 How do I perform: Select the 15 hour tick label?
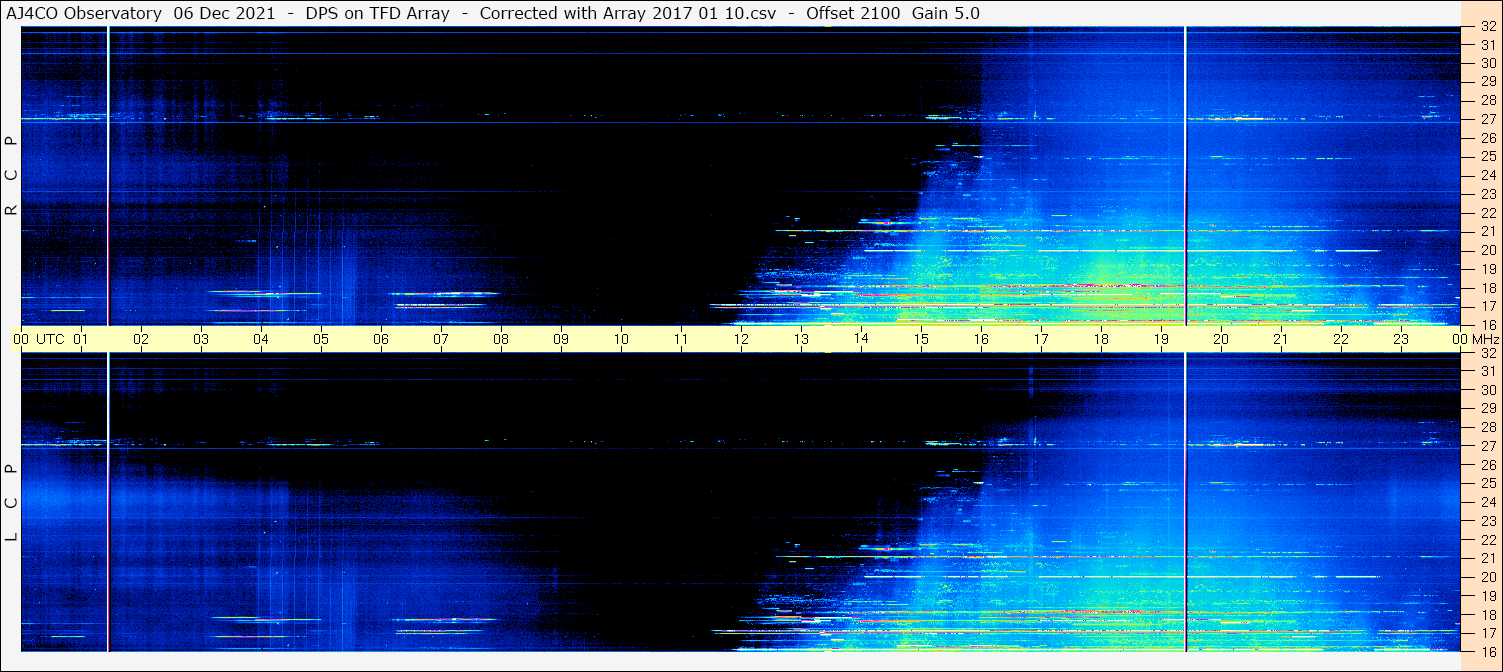click(x=921, y=340)
